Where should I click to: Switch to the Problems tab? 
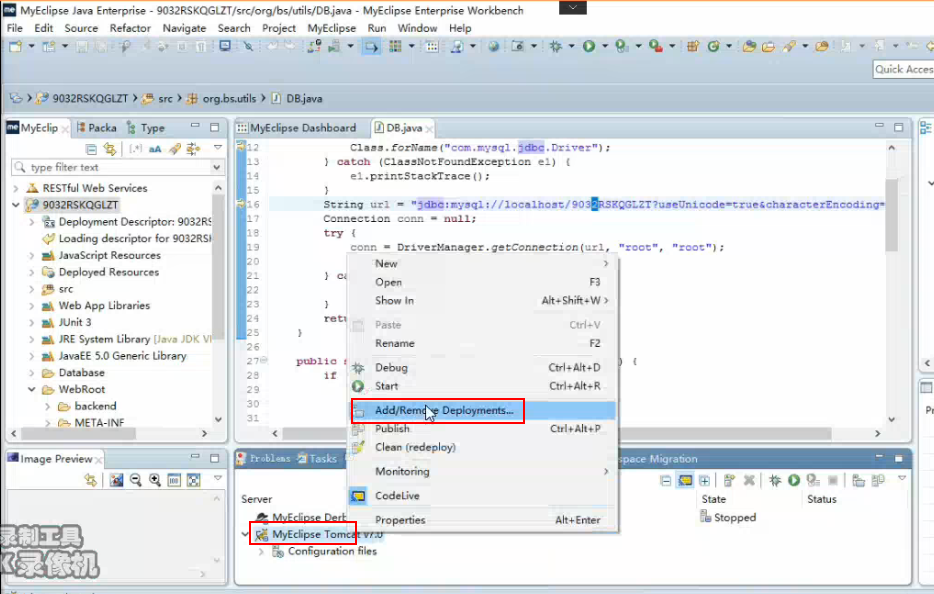point(263,458)
